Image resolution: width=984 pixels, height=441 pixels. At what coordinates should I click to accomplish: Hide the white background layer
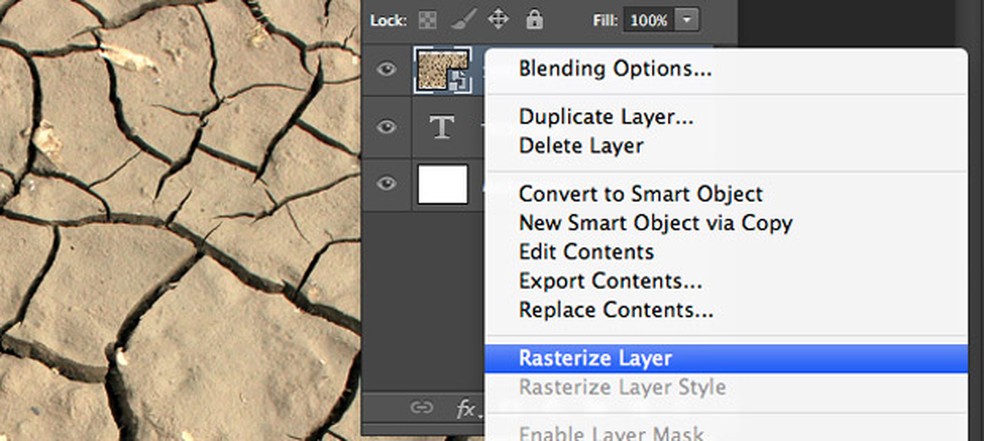click(x=387, y=184)
